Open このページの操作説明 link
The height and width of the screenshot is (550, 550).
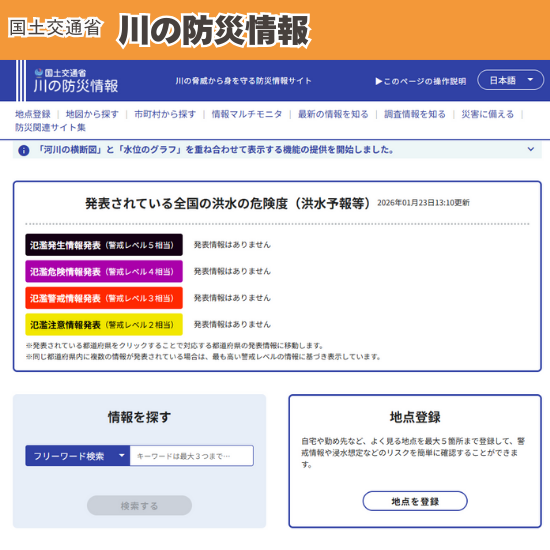pos(421,81)
